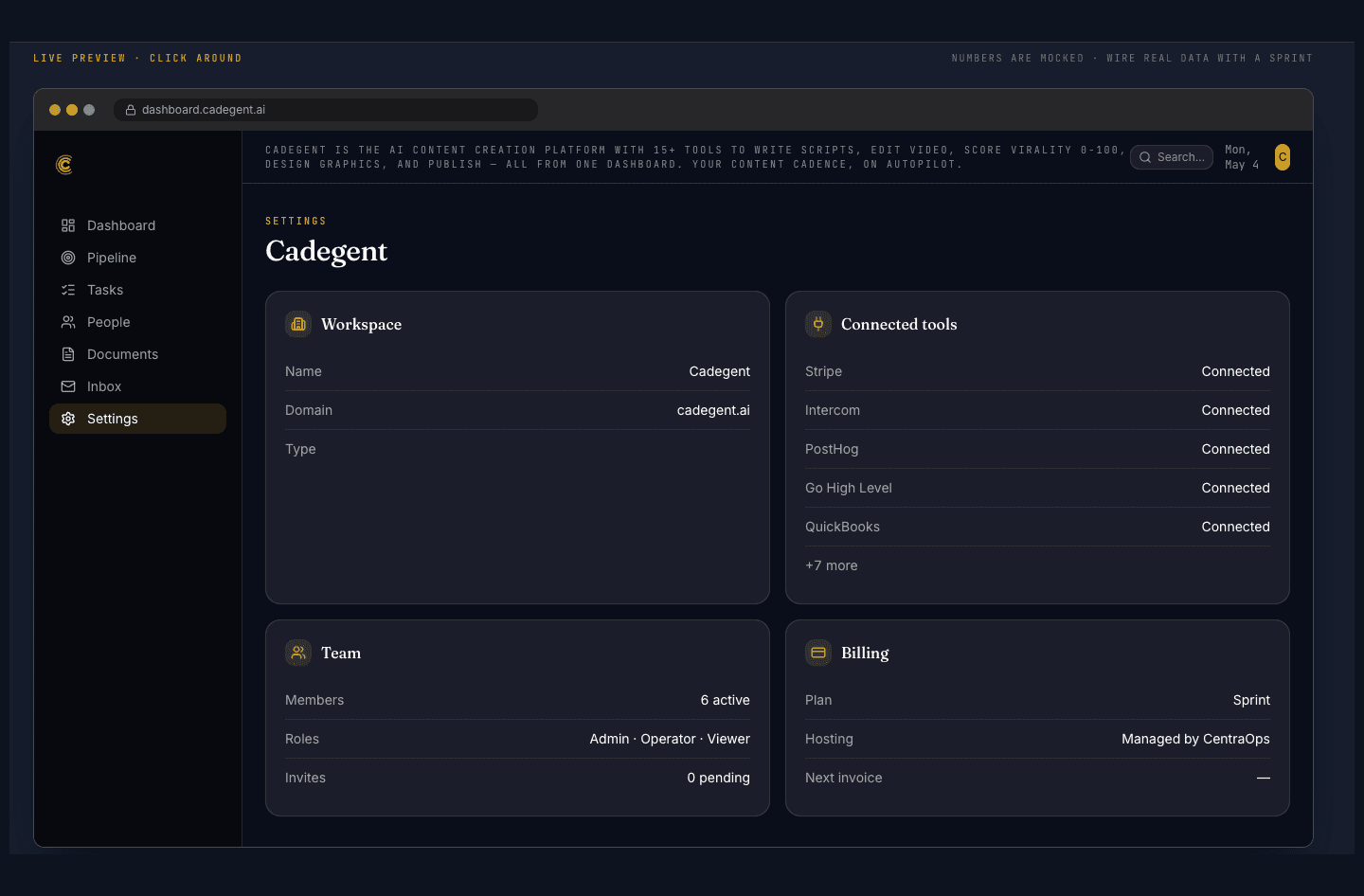Click the Stripe tool label
Screen dimensions: 1364x896
[x=823, y=371]
